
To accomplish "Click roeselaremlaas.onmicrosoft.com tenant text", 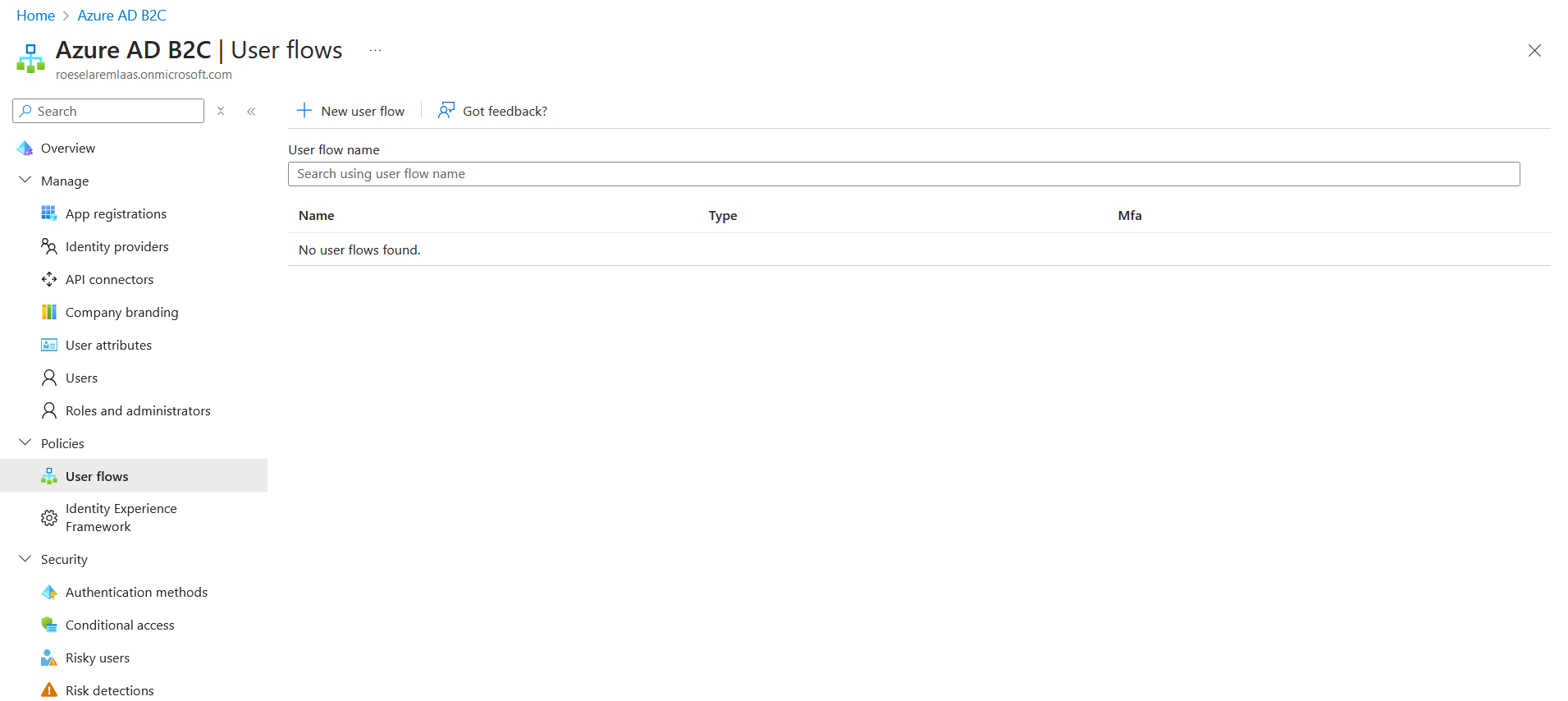I will (x=144, y=75).
